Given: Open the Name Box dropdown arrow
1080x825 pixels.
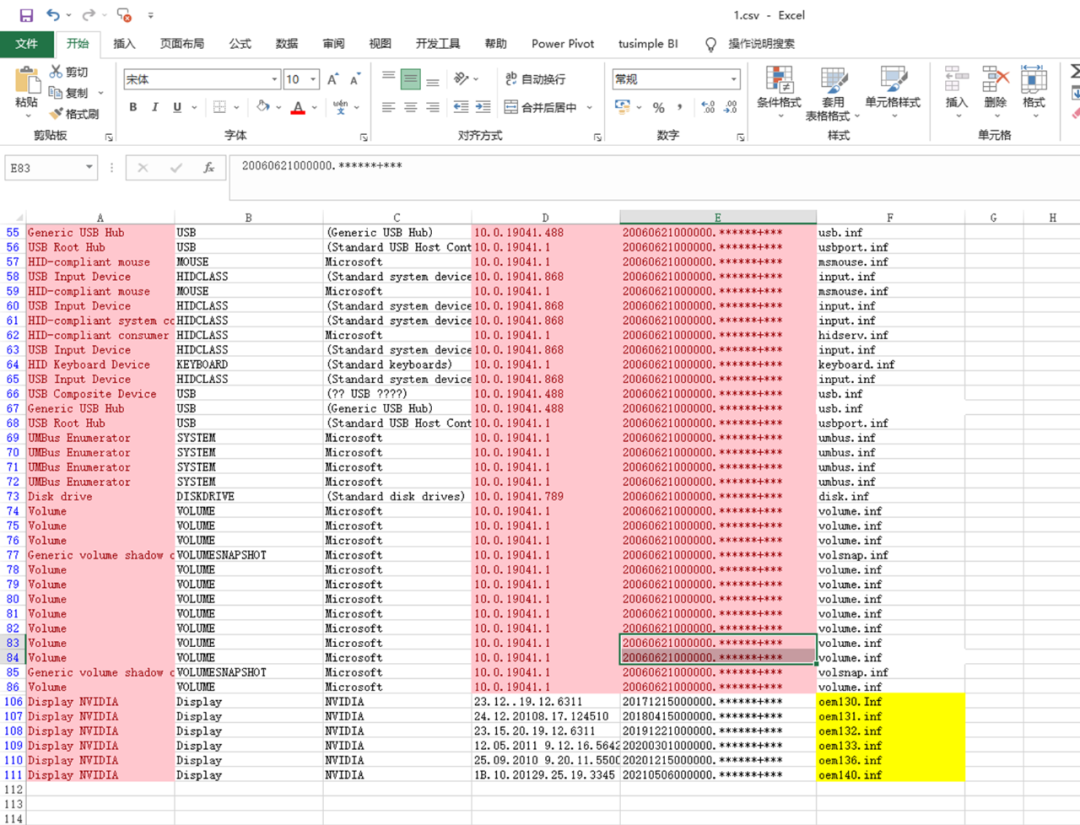Looking at the screenshot, I should click(x=90, y=168).
